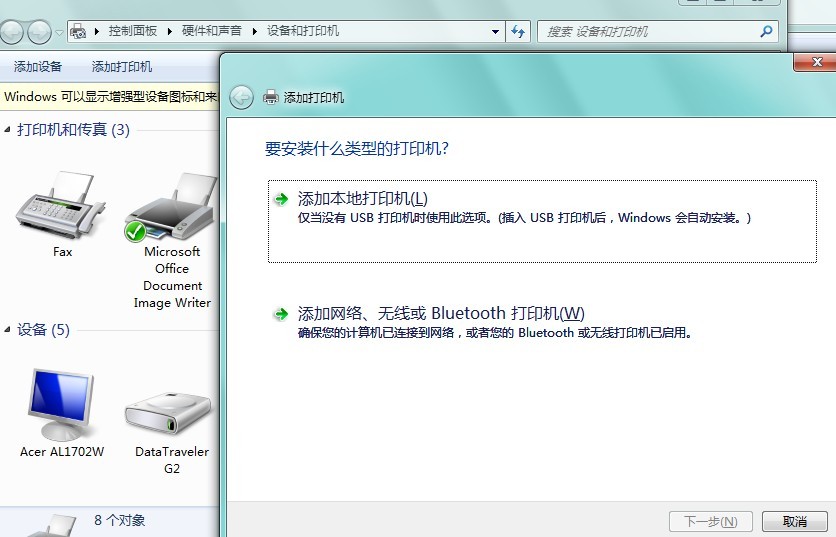Screen dimensions: 836x537
Task: Click the refresh button beside address bar
Action: 518,31
